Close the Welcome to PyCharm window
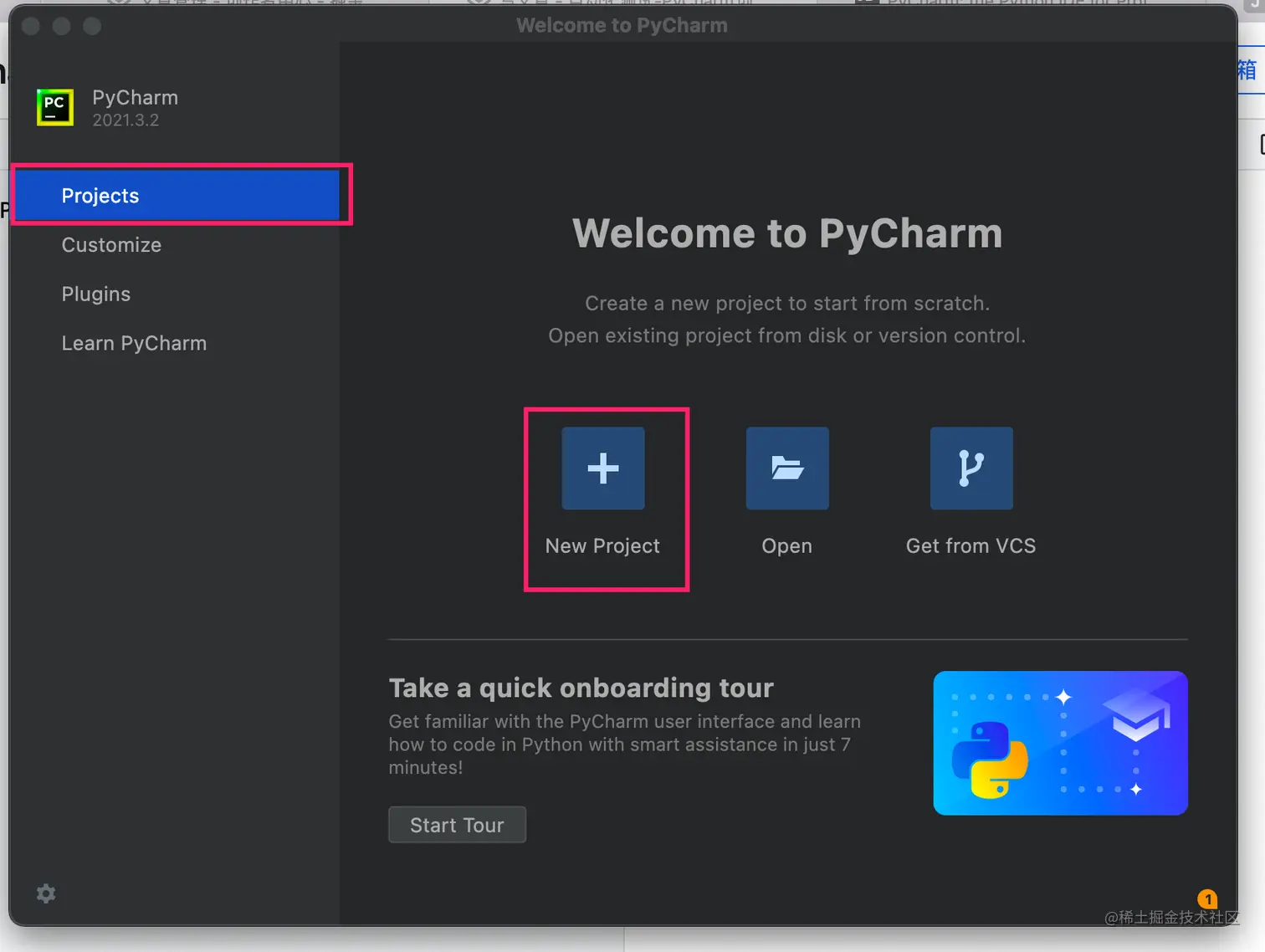 tap(31, 26)
